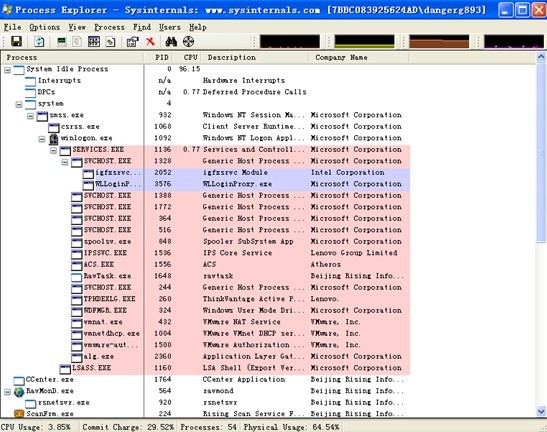This screenshot has width=547, height=432.
Task: Open the Process menu
Action: tap(109, 27)
